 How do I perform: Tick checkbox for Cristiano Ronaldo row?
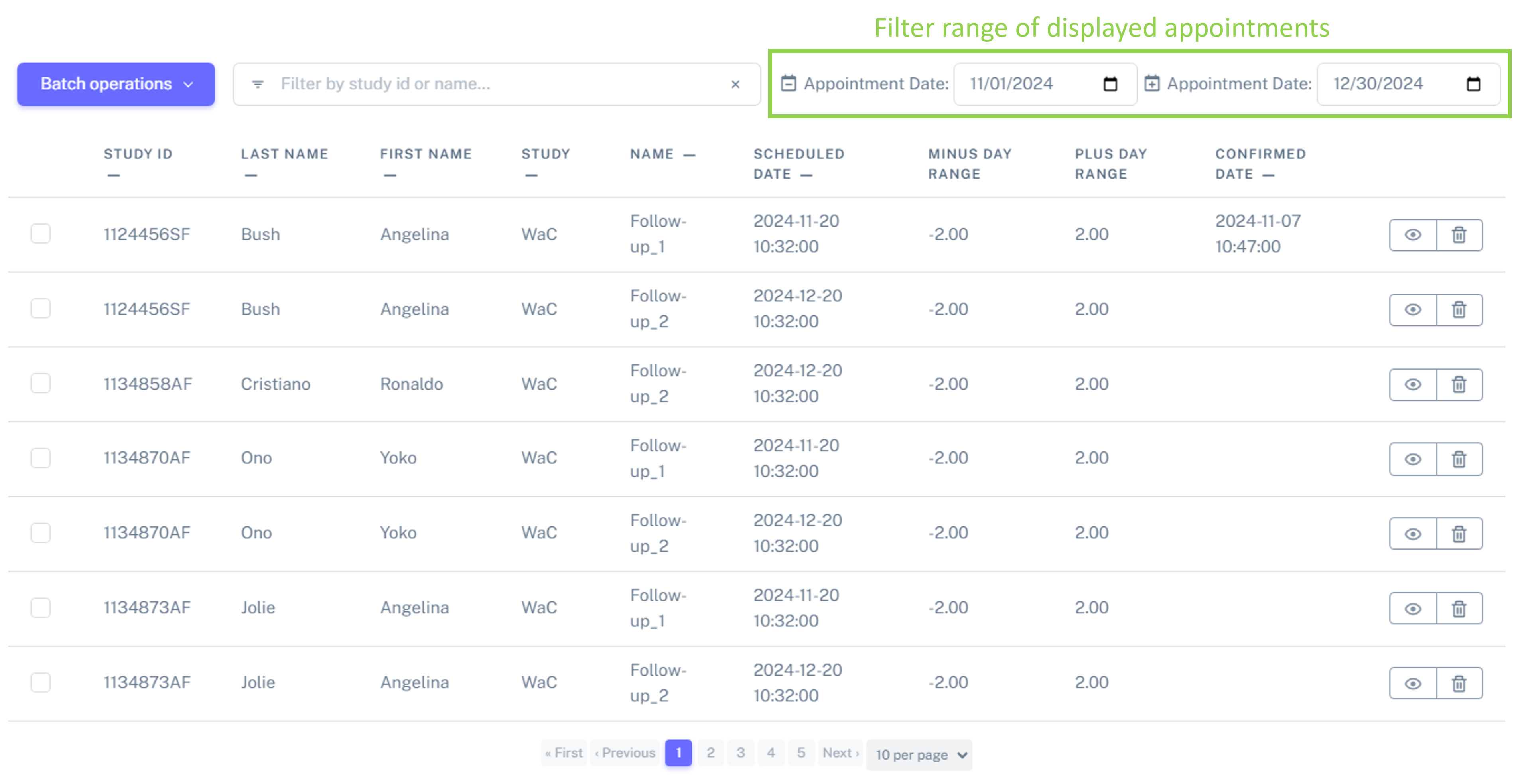[41, 384]
